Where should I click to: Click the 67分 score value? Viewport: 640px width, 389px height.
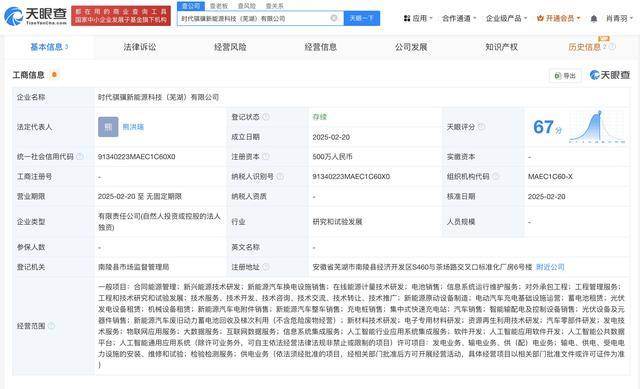[547, 127]
